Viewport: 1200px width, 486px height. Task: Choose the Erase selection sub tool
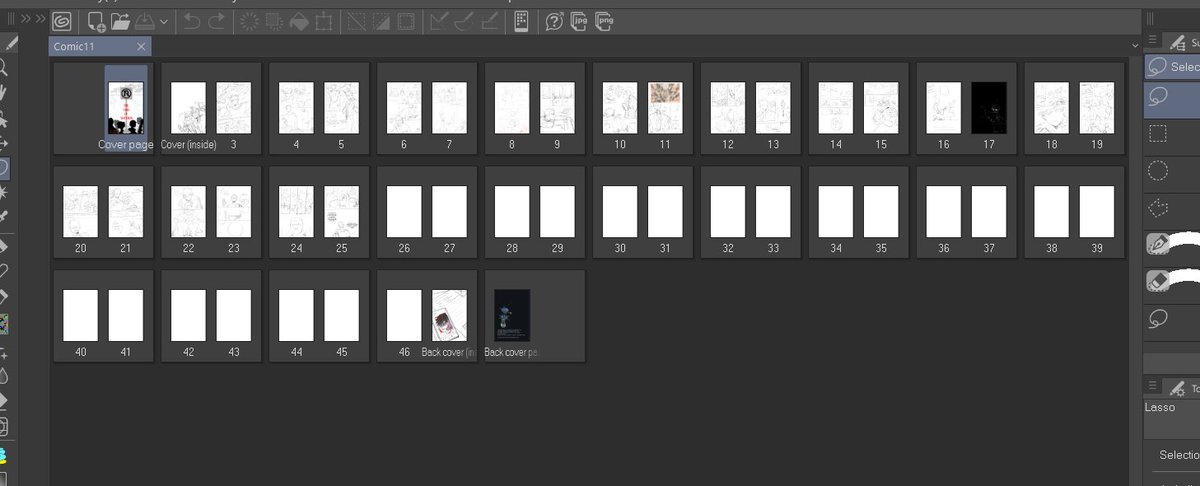[x=1172, y=281]
